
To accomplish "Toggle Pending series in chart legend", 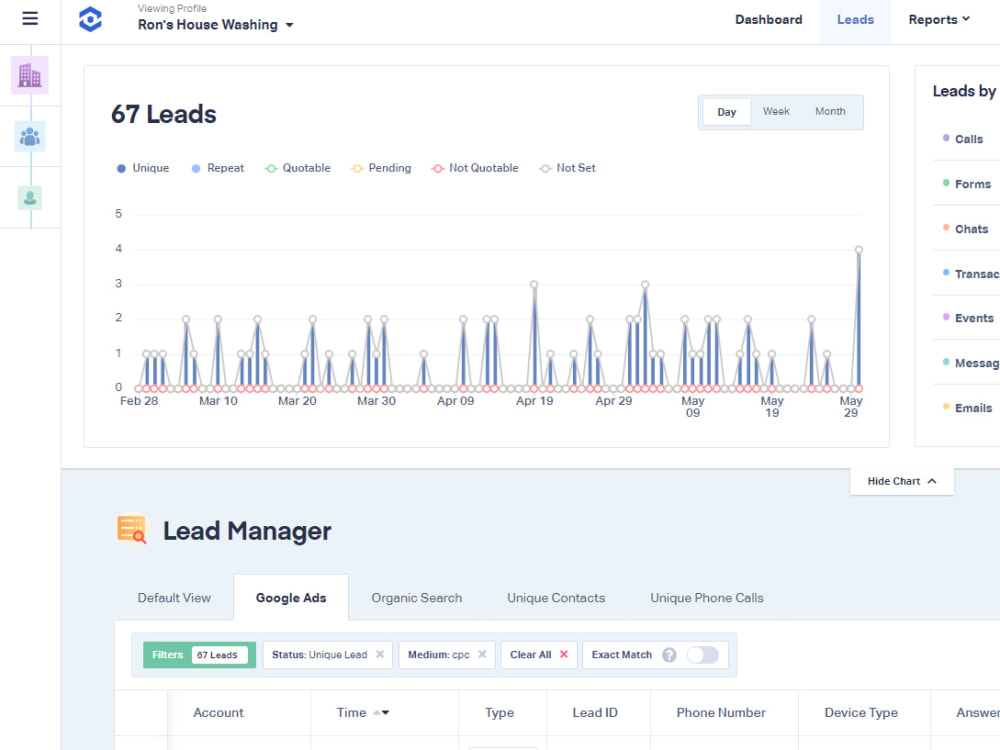I will pyautogui.click(x=381, y=168).
